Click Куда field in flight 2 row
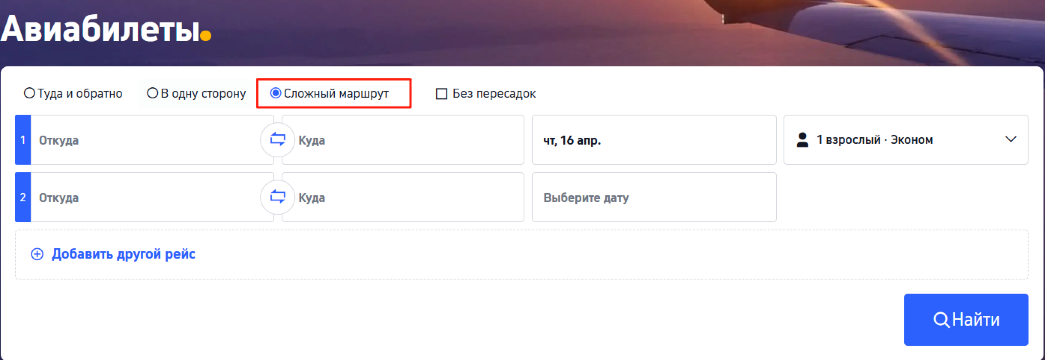This screenshot has height=360, width=1045. point(403,197)
